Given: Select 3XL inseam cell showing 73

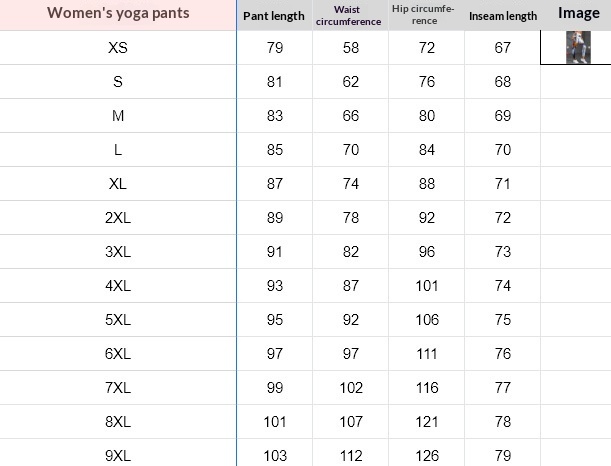Looking at the screenshot, I should tap(502, 252).
